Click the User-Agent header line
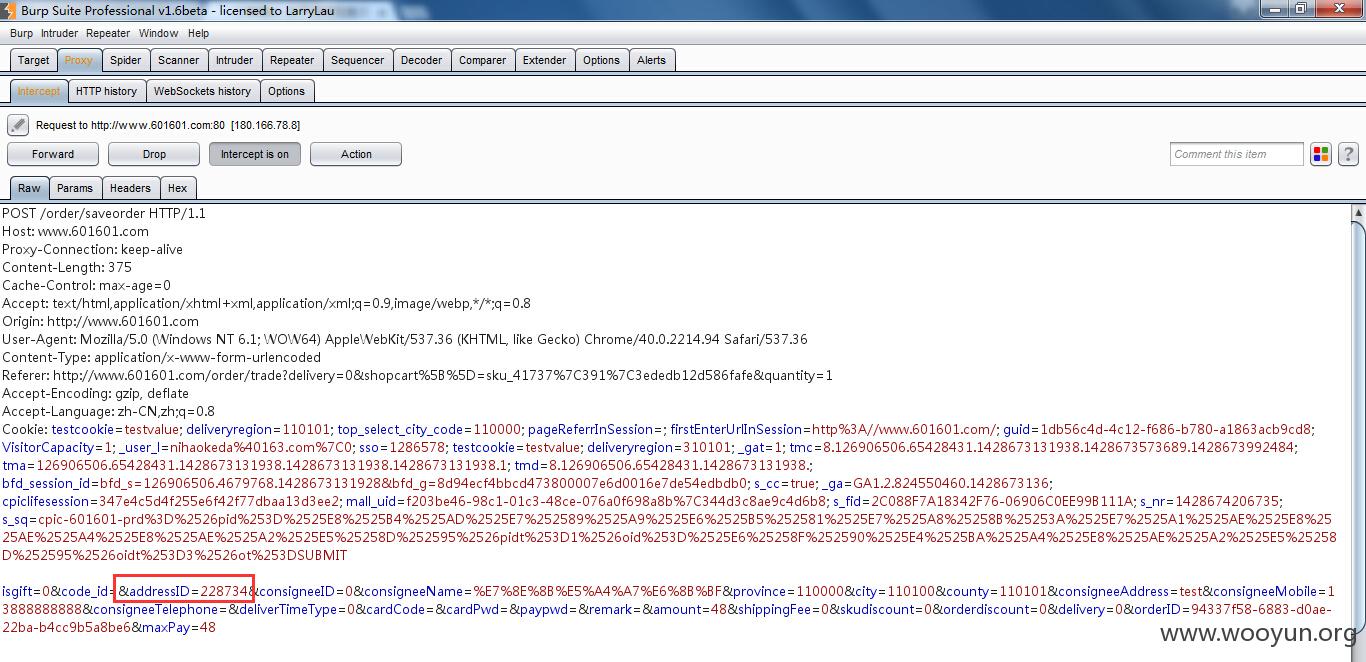1366x662 pixels. point(405,339)
